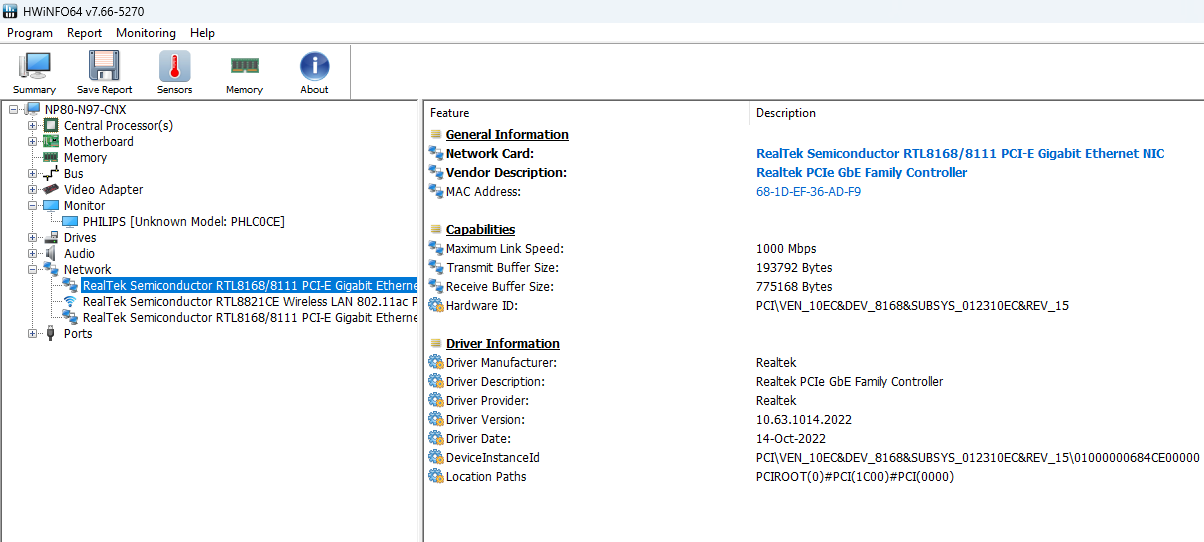Click the Drives tree icon
1204x542 pixels.
pos(50,237)
